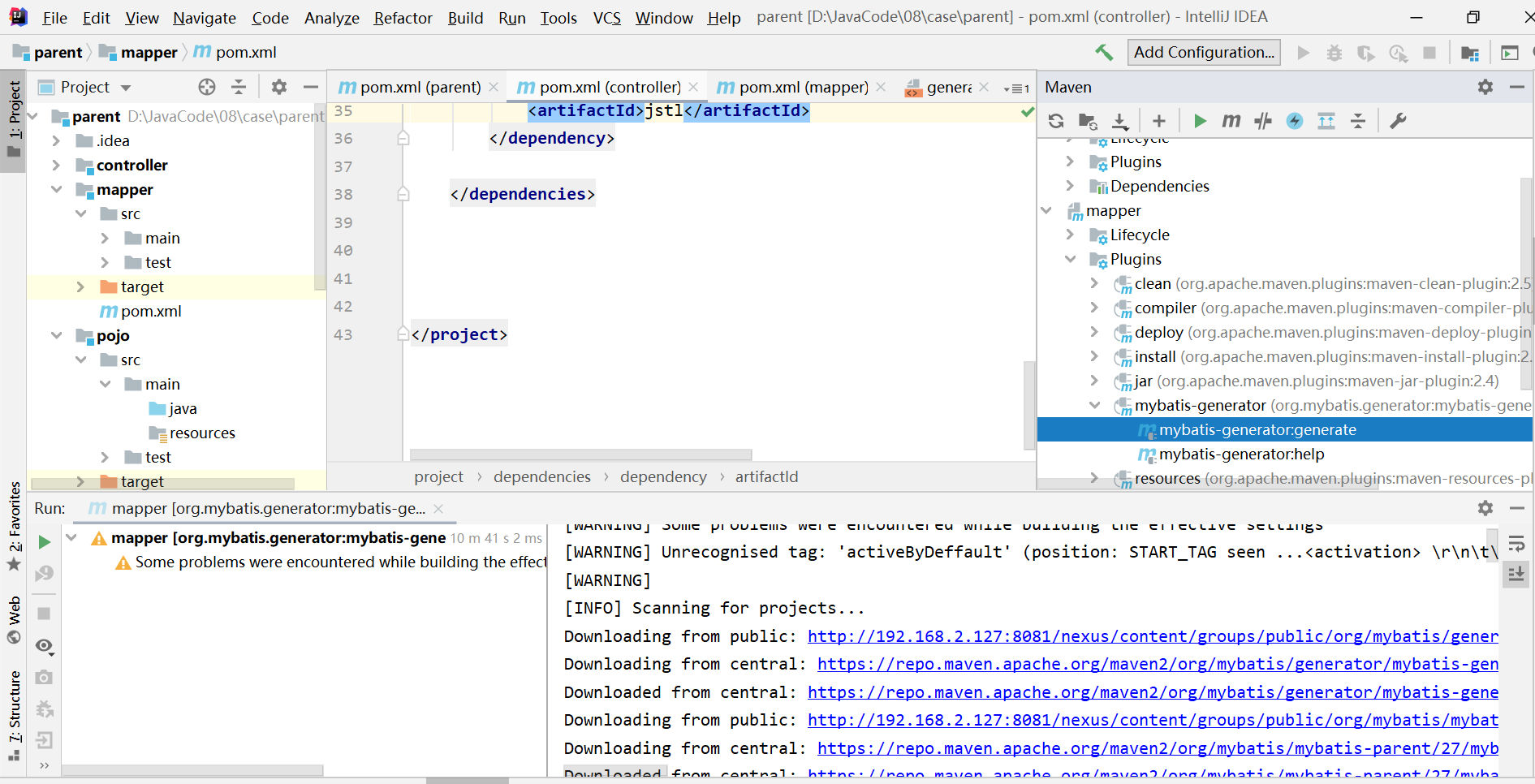This screenshot has height=784, width=1535.
Task: Hide the Project tool window
Action: click(x=310, y=87)
